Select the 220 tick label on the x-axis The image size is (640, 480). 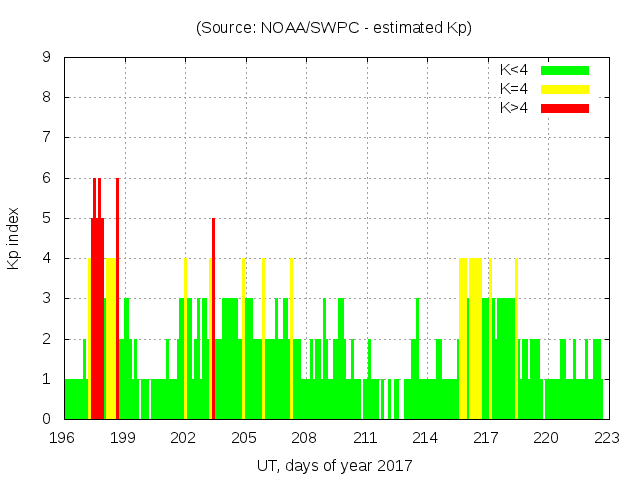pyautogui.click(x=545, y=438)
